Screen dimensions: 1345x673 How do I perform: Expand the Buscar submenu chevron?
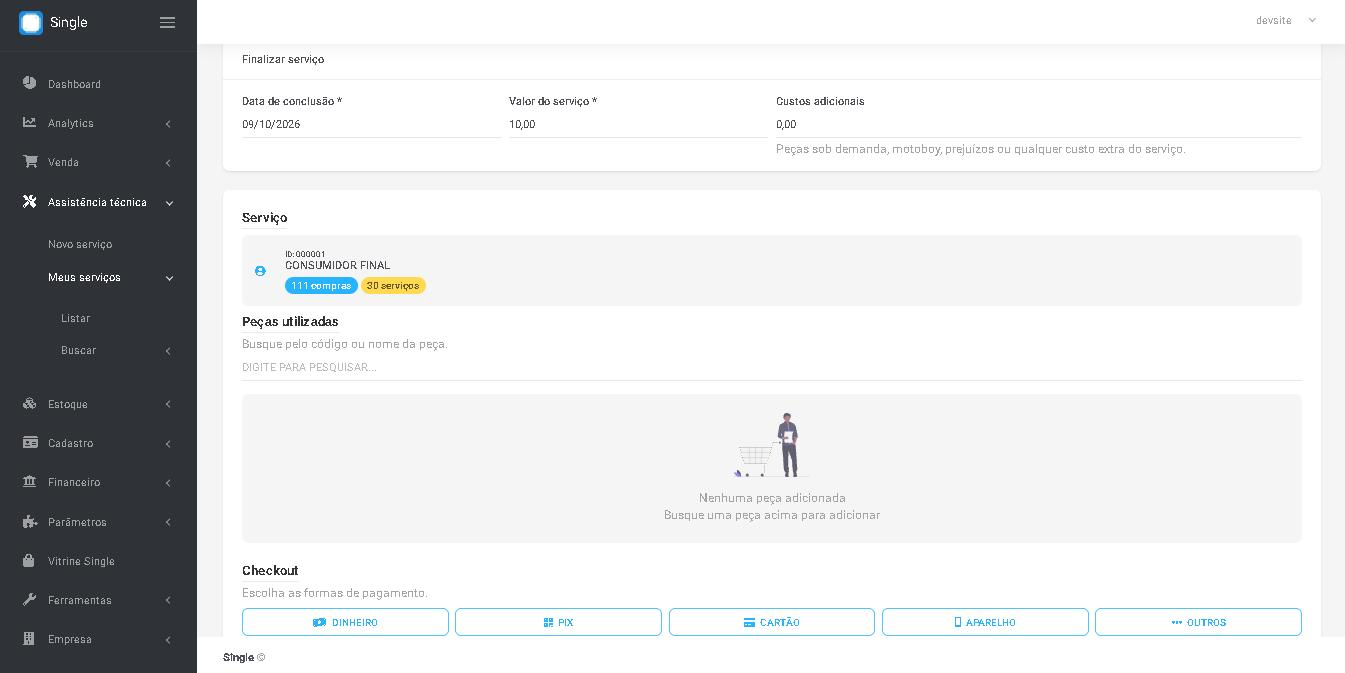tap(168, 351)
